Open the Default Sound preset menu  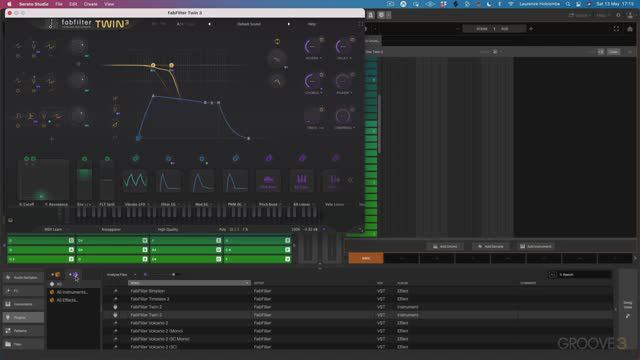pos(249,24)
